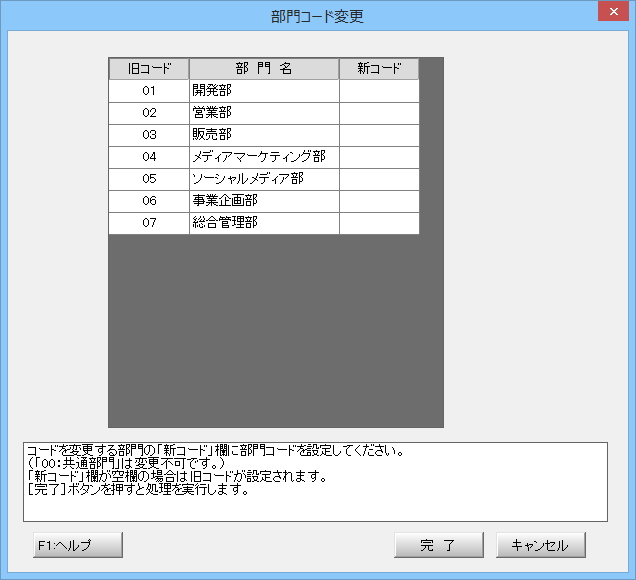This screenshot has height=580, width=636.
Task: Select the 新コード cell for メディアマーケティング部
Action: coord(379,157)
